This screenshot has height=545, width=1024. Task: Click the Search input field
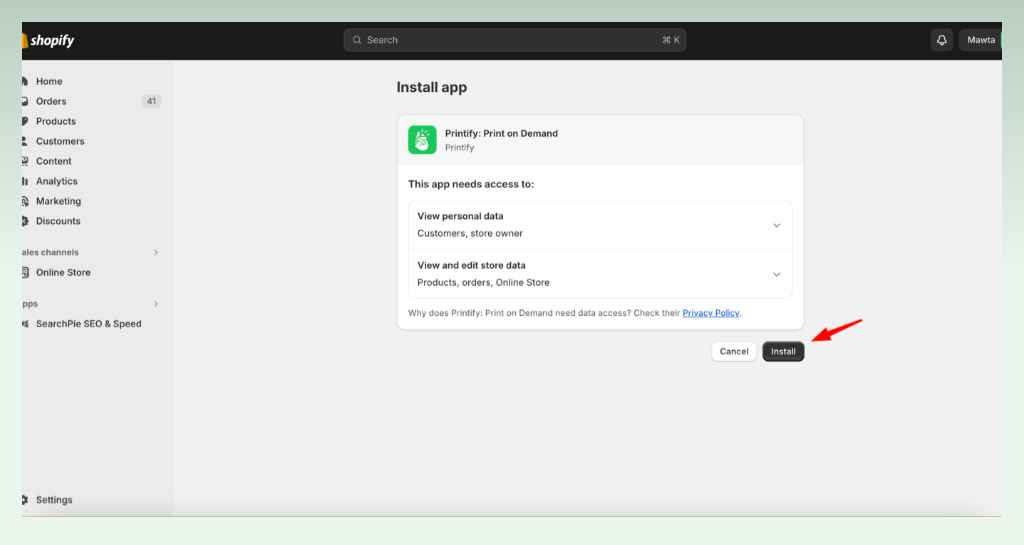[x=515, y=40]
